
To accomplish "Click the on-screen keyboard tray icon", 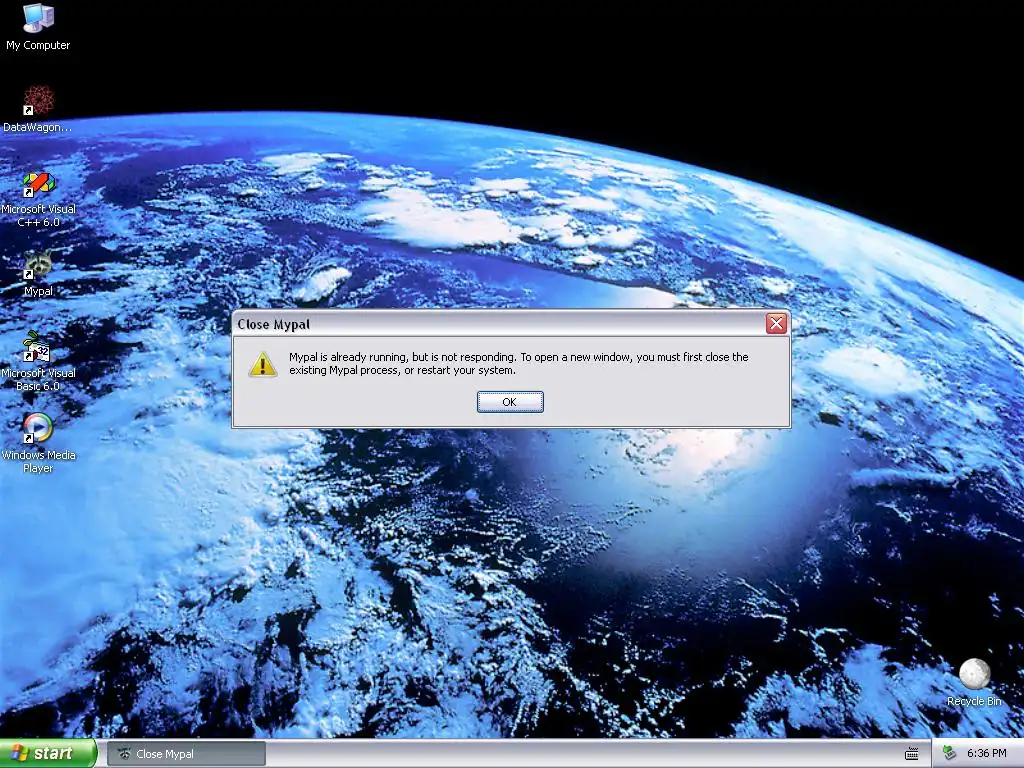I will 912,754.
